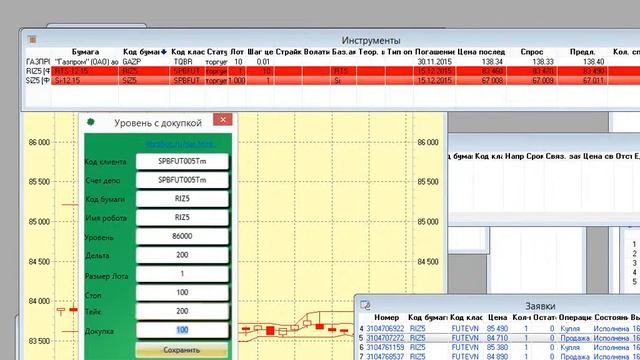Click the Тейк field showing 200
This screenshot has height=360, width=640.
coord(182,311)
